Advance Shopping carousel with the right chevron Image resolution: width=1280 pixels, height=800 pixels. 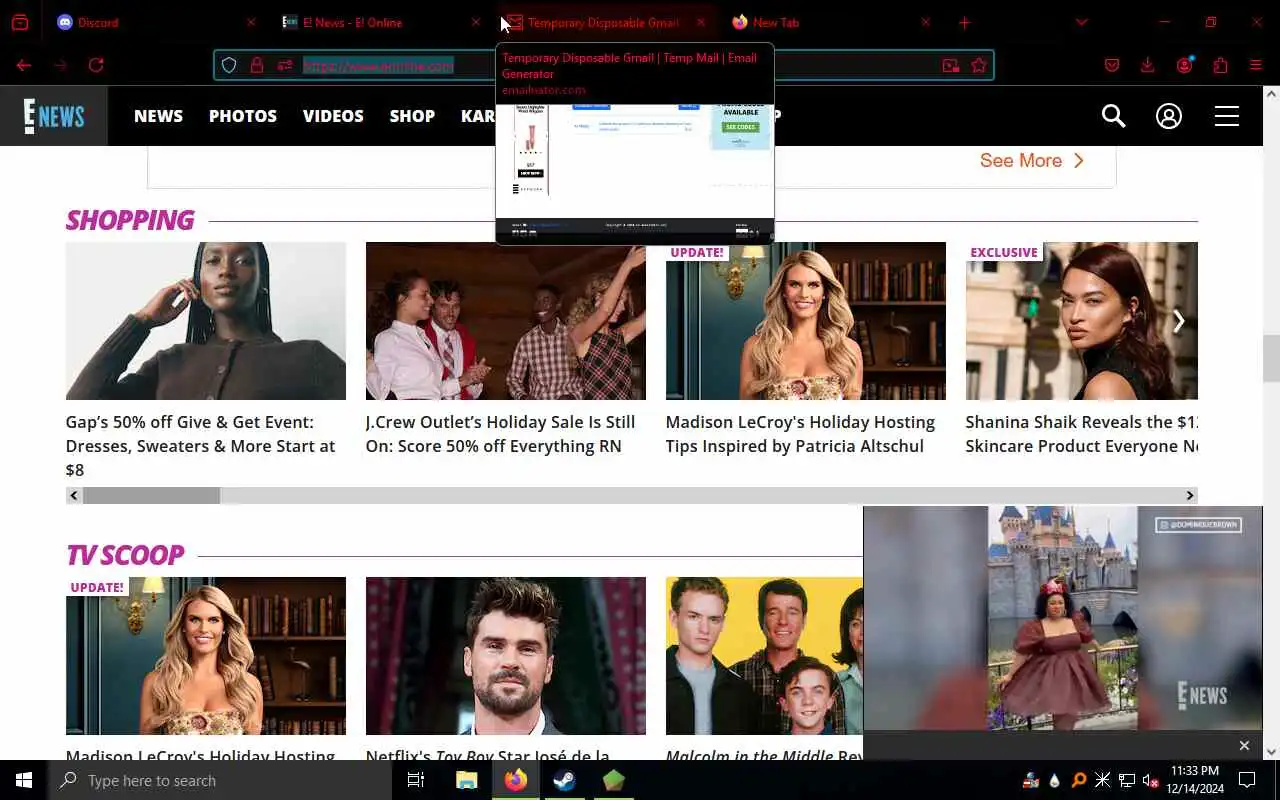tap(1179, 321)
